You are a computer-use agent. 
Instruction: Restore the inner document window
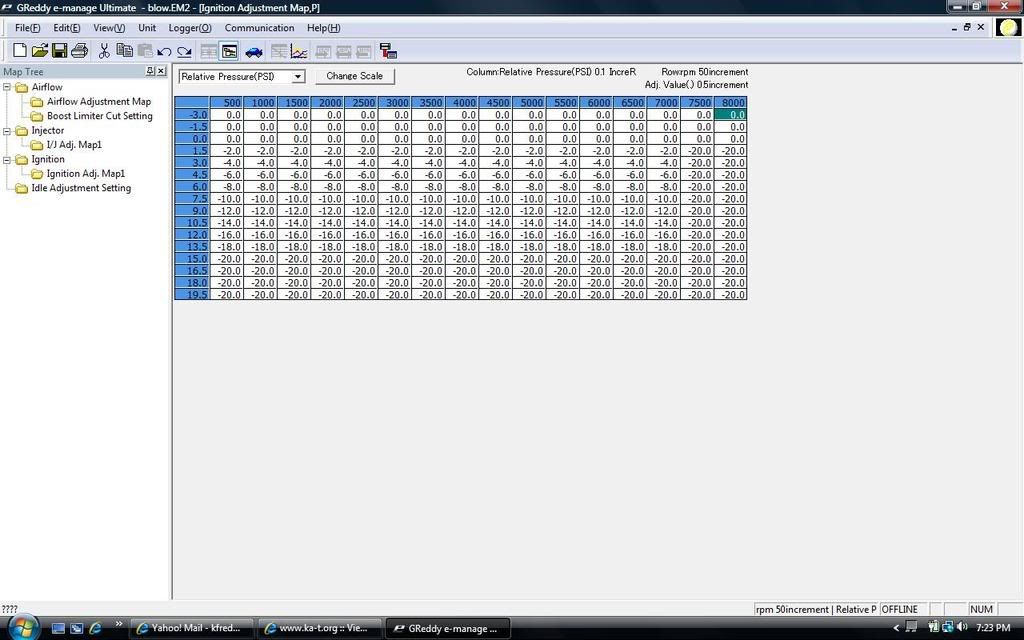(x=967, y=27)
